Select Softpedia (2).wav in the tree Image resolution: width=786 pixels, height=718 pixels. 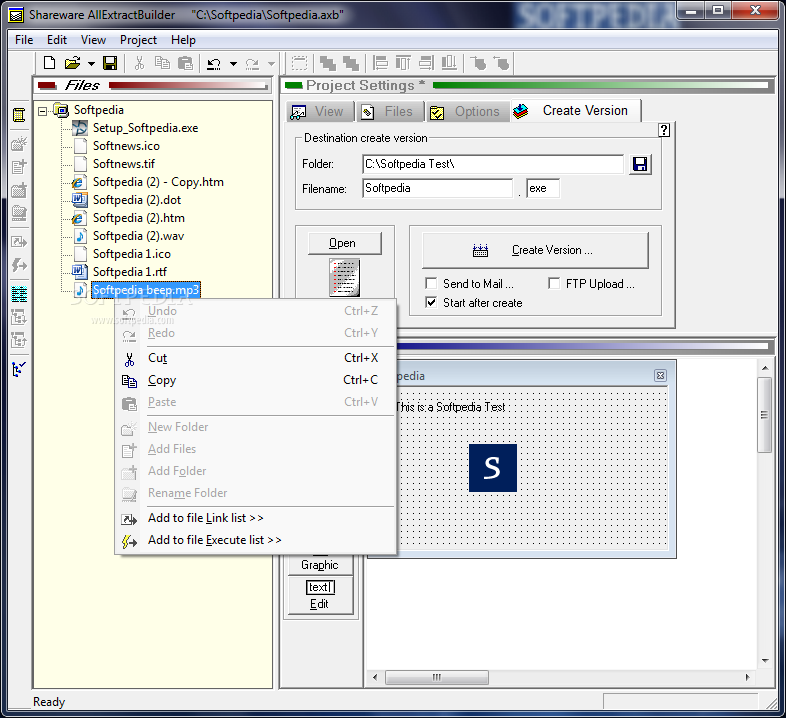(x=138, y=236)
